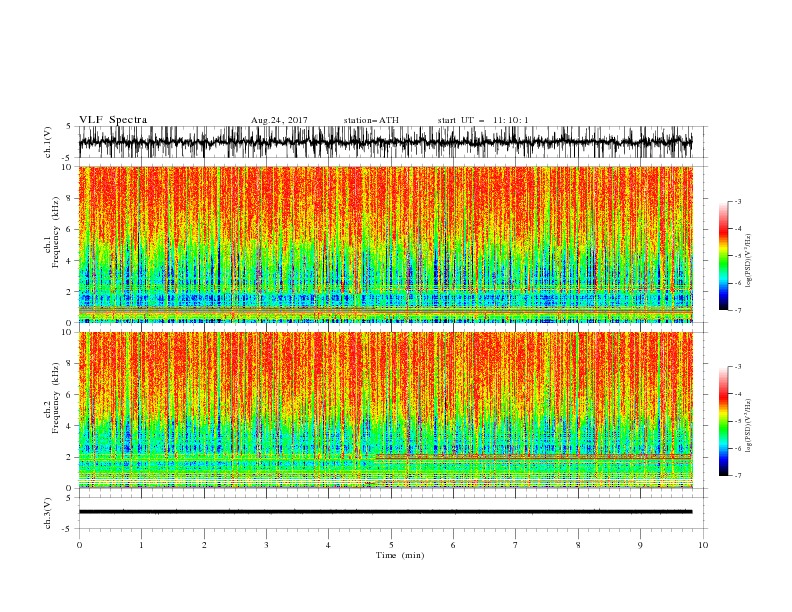Click the date 'Aug.24, 2017'
The width and height of the screenshot is (792, 612).
click(x=279, y=120)
